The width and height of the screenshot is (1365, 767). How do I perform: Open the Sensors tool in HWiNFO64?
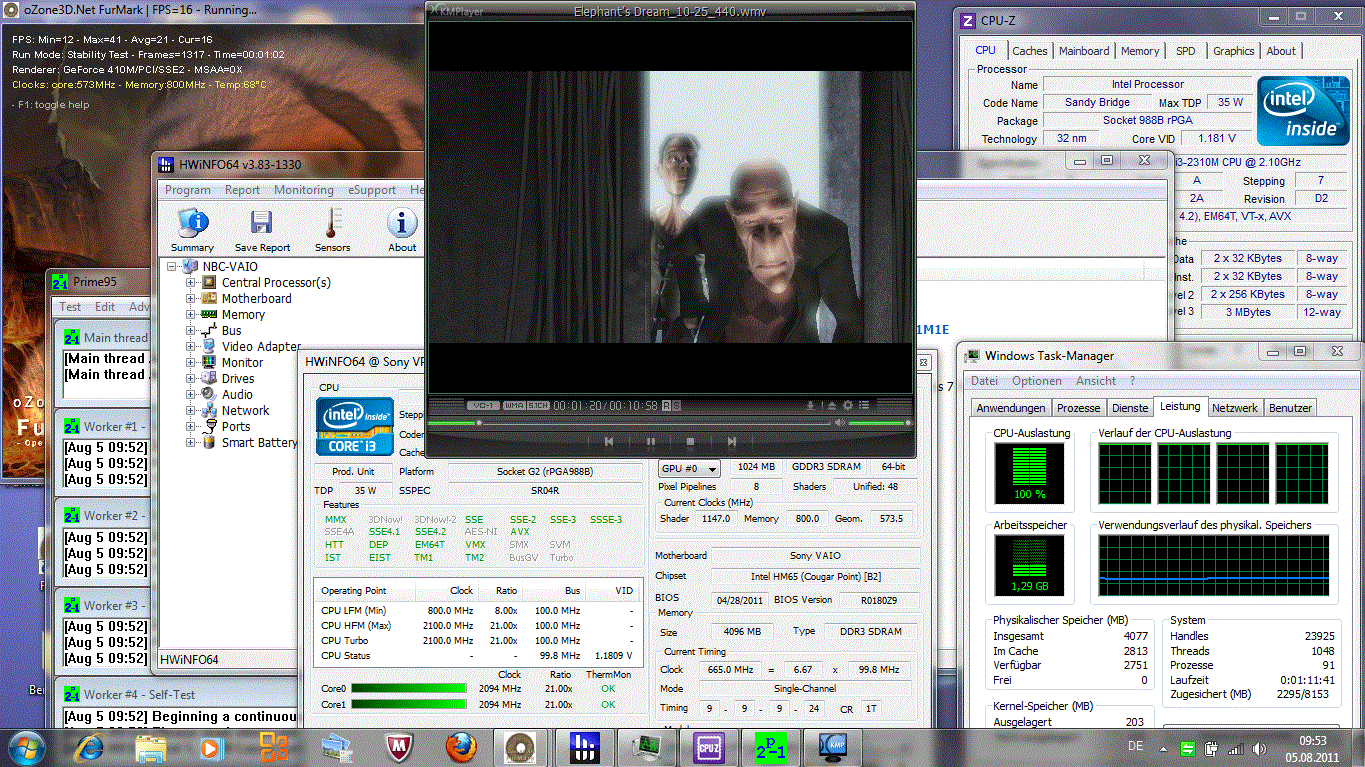click(x=332, y=229)
